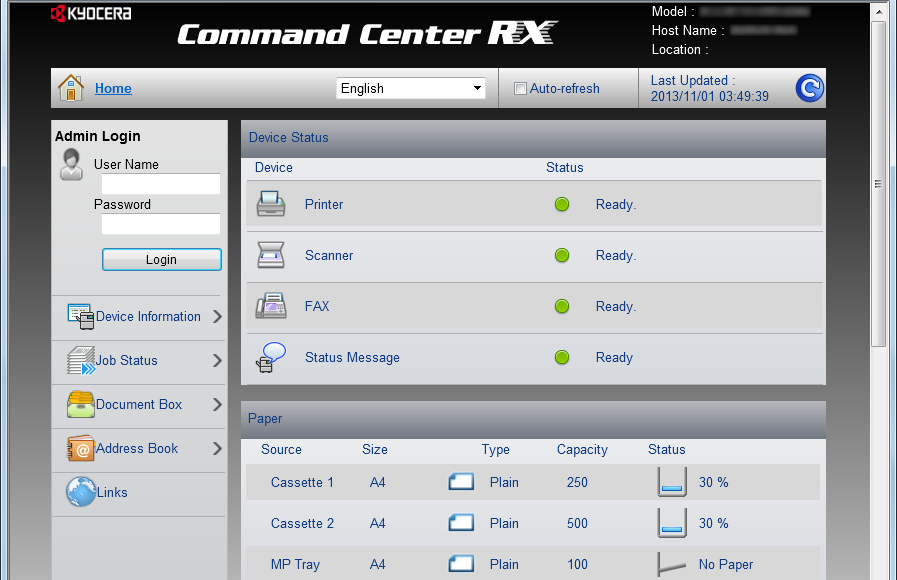The height and width of the screenshot is (580, 897).
Task: Click the capacity value 500
Action: (577, 523)
